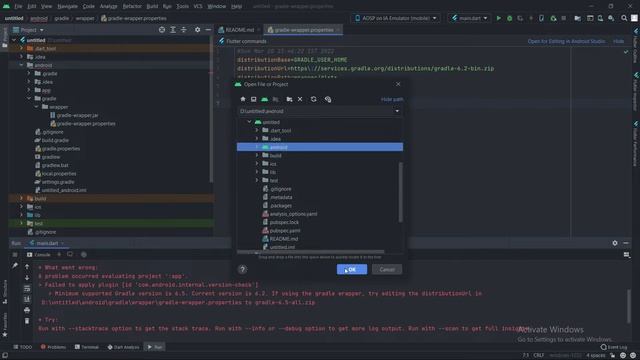The image size is (640, 360).
Task: Select the android folder row in the dialog
Action: click(x=320, y=147)
